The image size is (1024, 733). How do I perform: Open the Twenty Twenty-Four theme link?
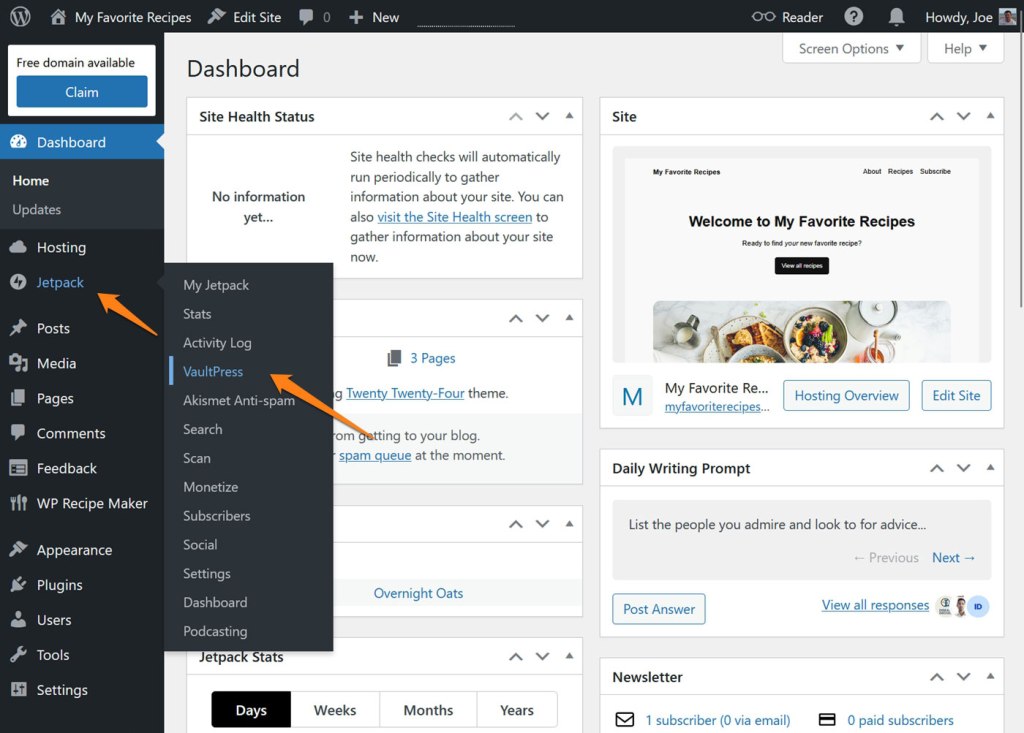tap(405, 393)
